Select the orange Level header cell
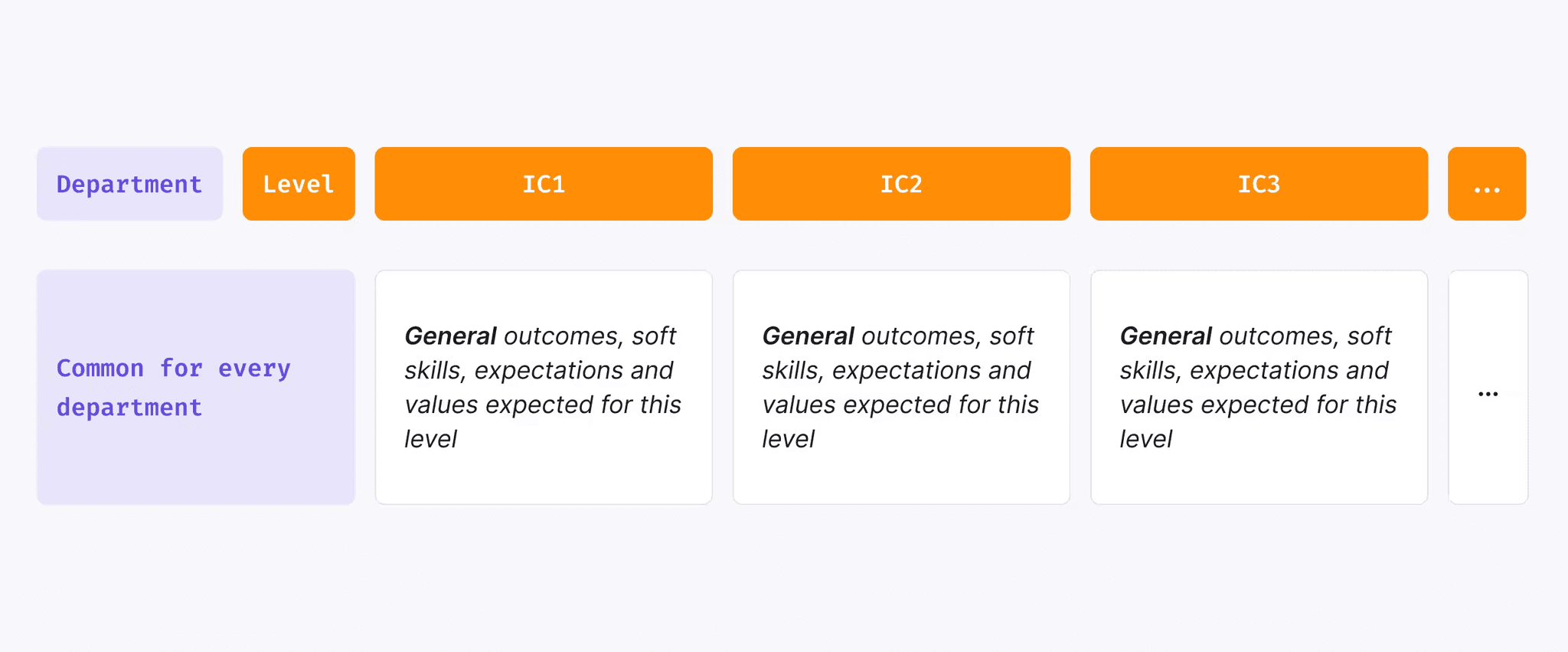This screenshot has height=652, width=1568. 299,184
